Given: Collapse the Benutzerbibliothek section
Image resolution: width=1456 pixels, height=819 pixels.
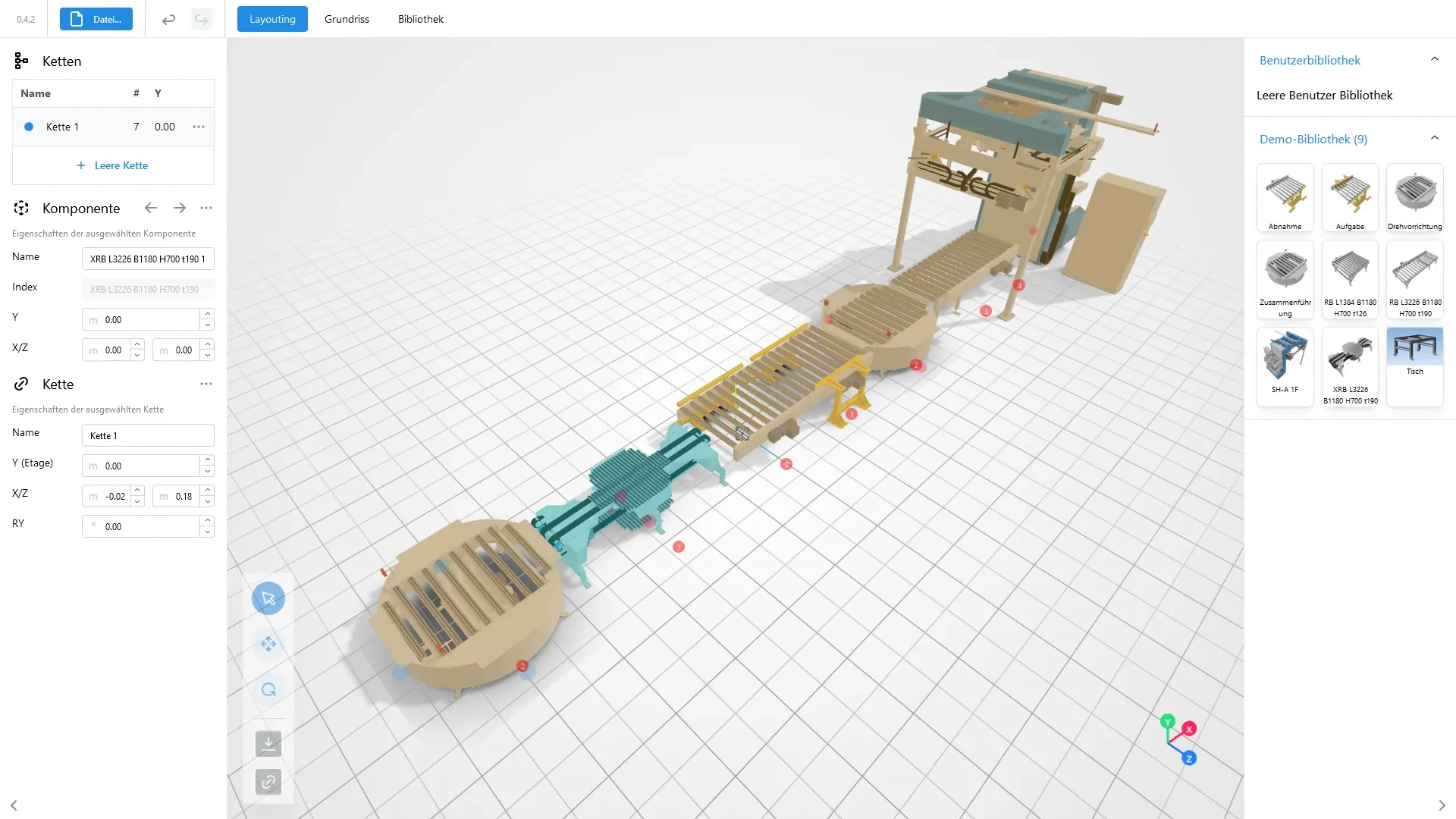Looking at the screenshot, I should [x=1434, y=60].
